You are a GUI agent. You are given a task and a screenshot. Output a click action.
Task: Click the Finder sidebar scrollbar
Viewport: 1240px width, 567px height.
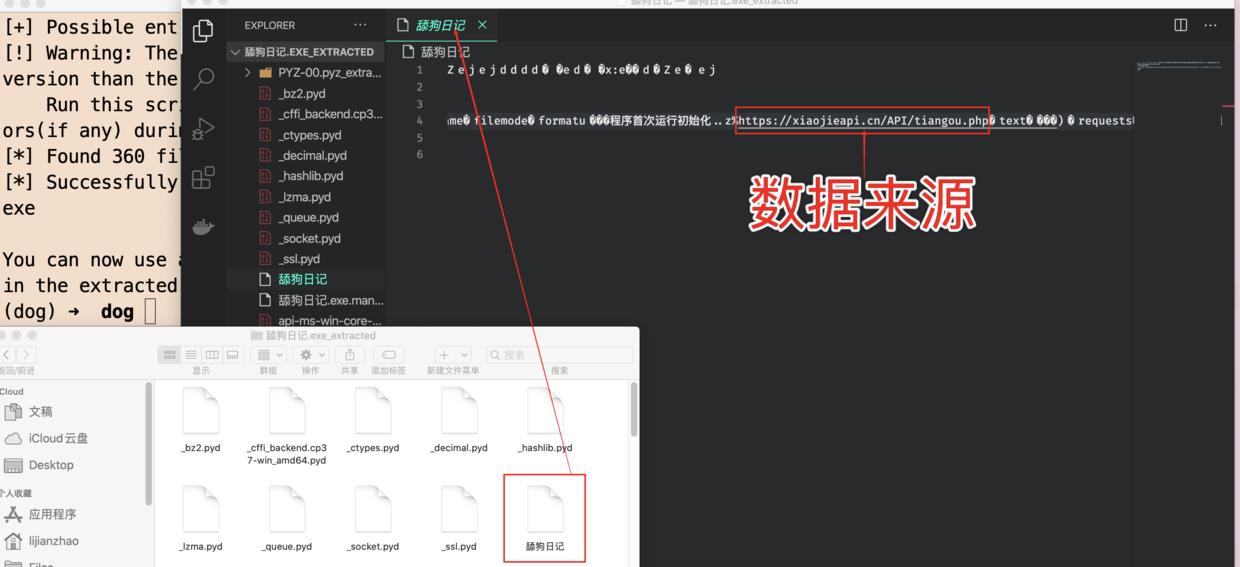click(x=149, y=445)
